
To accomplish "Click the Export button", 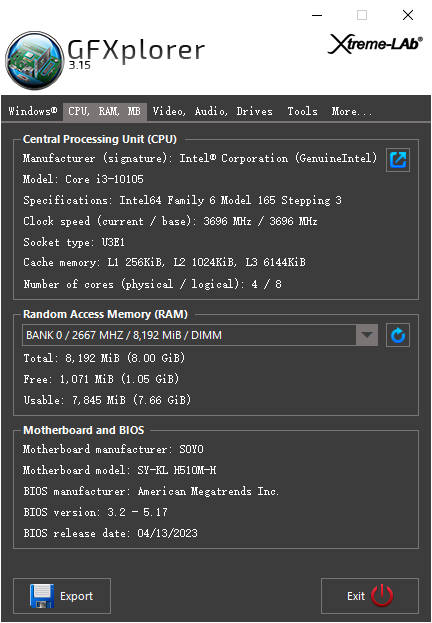I will coord(62,596).
